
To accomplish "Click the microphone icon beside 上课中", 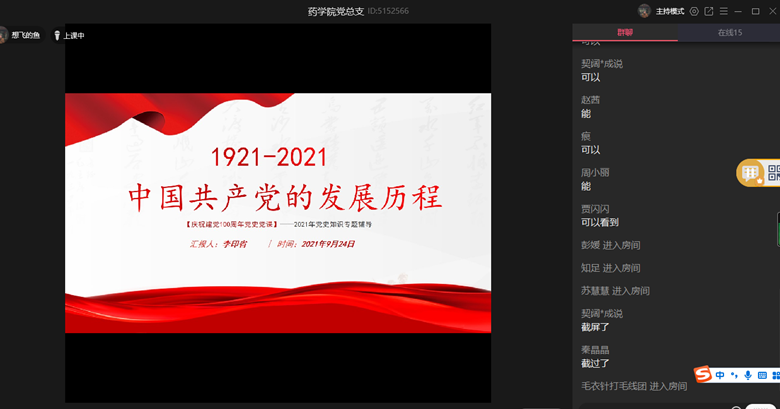I will [57, 35].
